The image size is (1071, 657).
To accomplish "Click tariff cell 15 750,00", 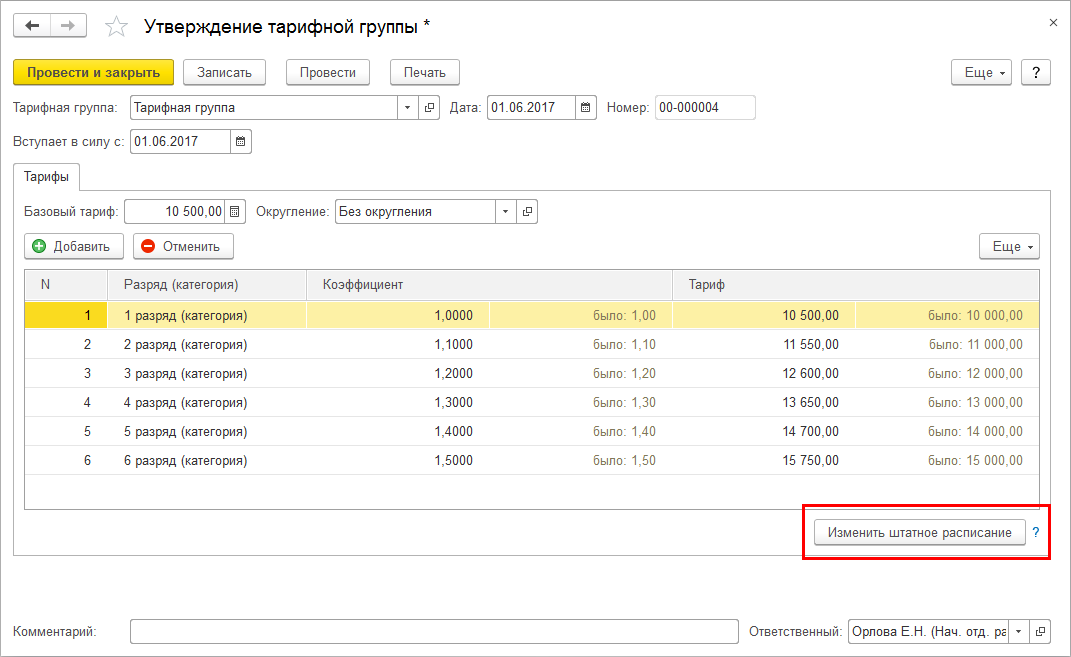I will 764,460.
